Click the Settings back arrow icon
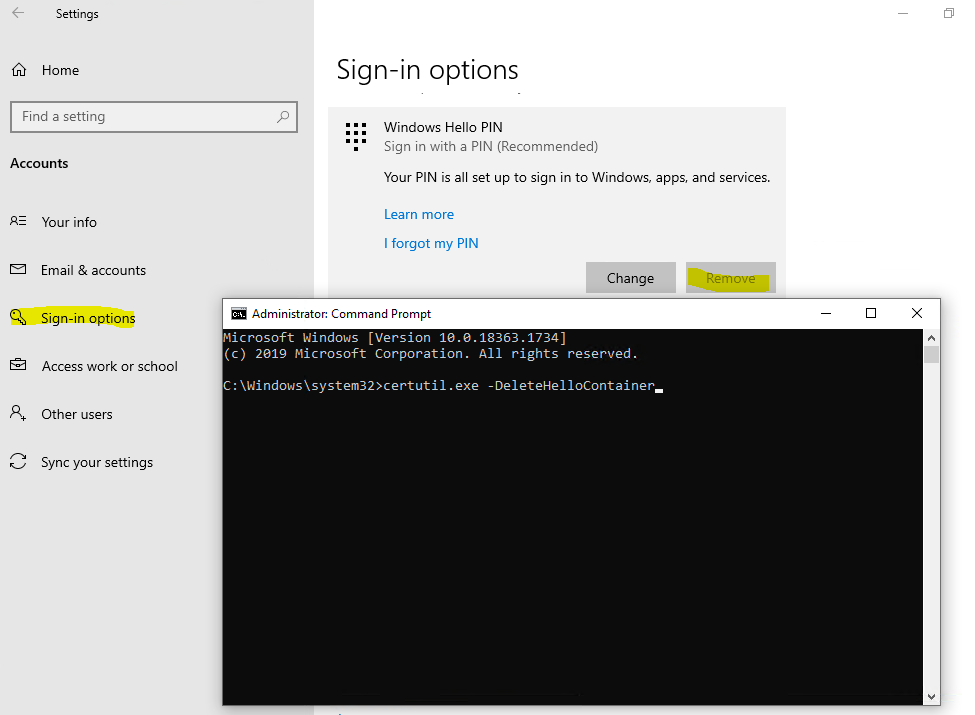 click(x=18, y=13)
